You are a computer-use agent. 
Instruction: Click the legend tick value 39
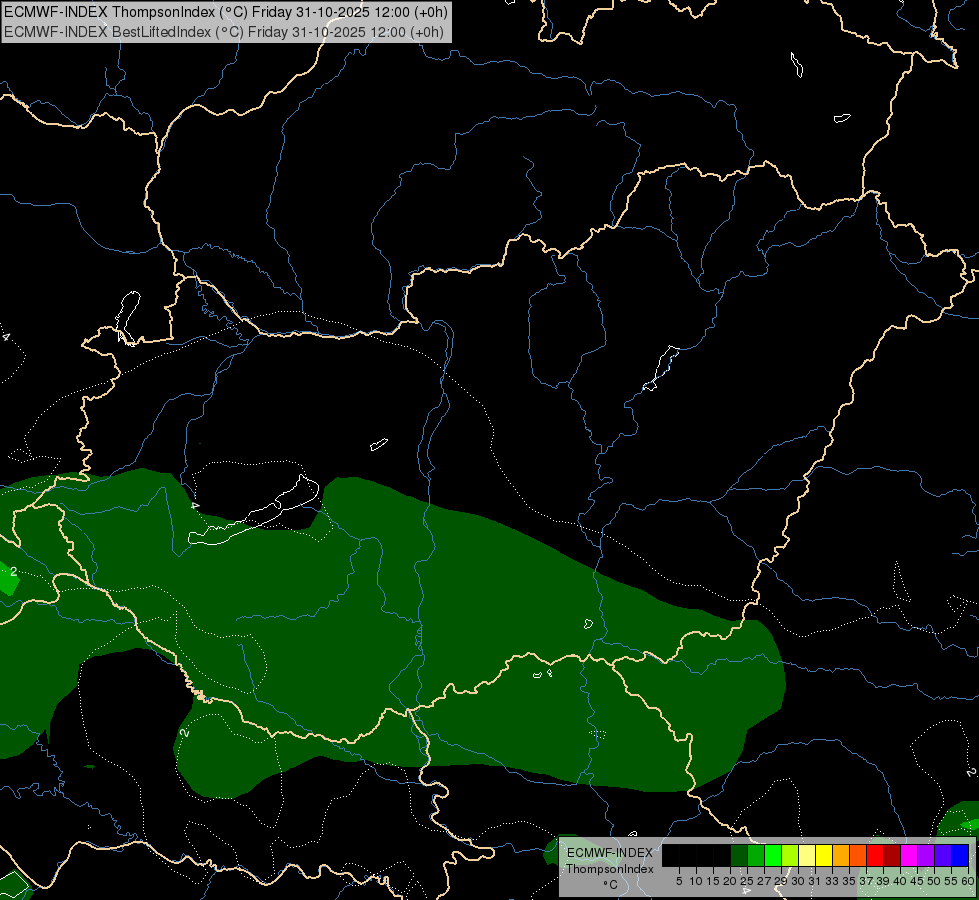tap(883, 881)
